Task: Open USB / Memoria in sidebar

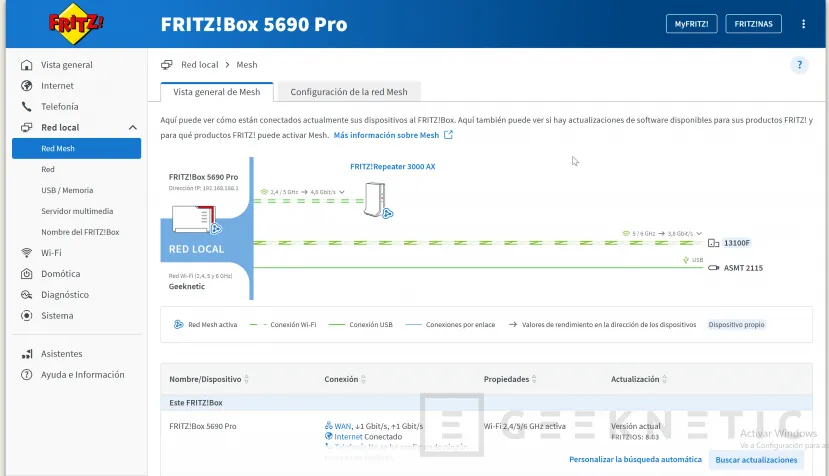Action: click(x=67, y=190)
